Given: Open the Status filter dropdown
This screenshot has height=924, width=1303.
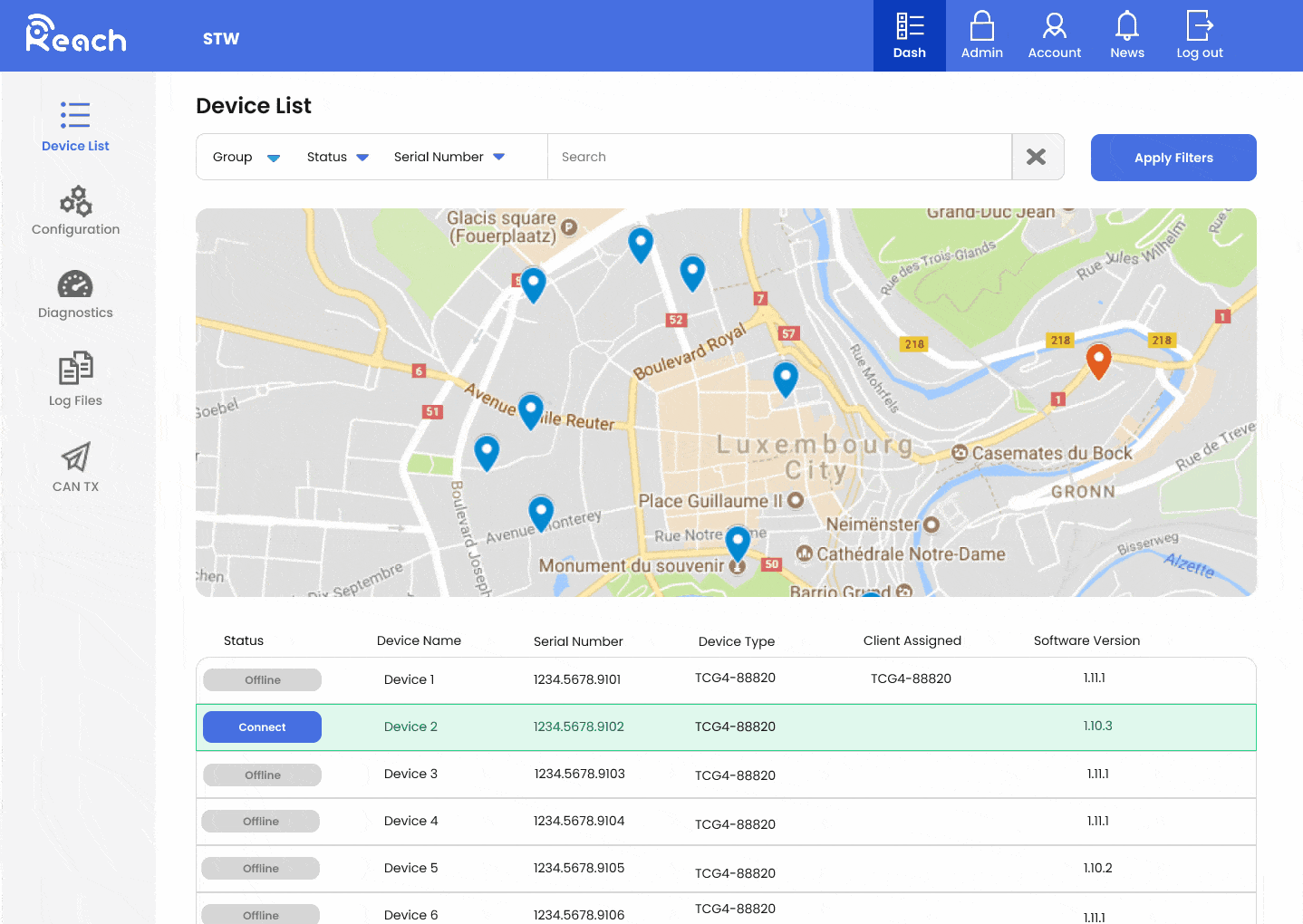Looking at the screenshot, I should tap(336, 157).
